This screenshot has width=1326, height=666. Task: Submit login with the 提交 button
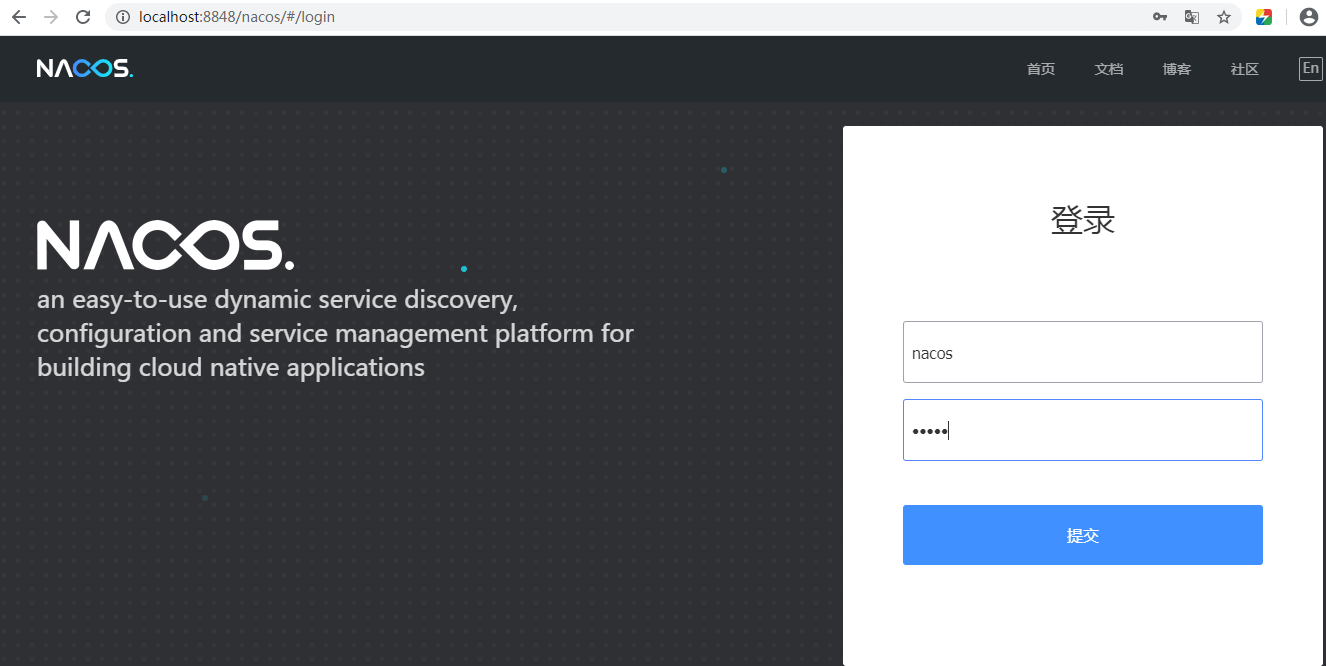(x=1083, y=535)
